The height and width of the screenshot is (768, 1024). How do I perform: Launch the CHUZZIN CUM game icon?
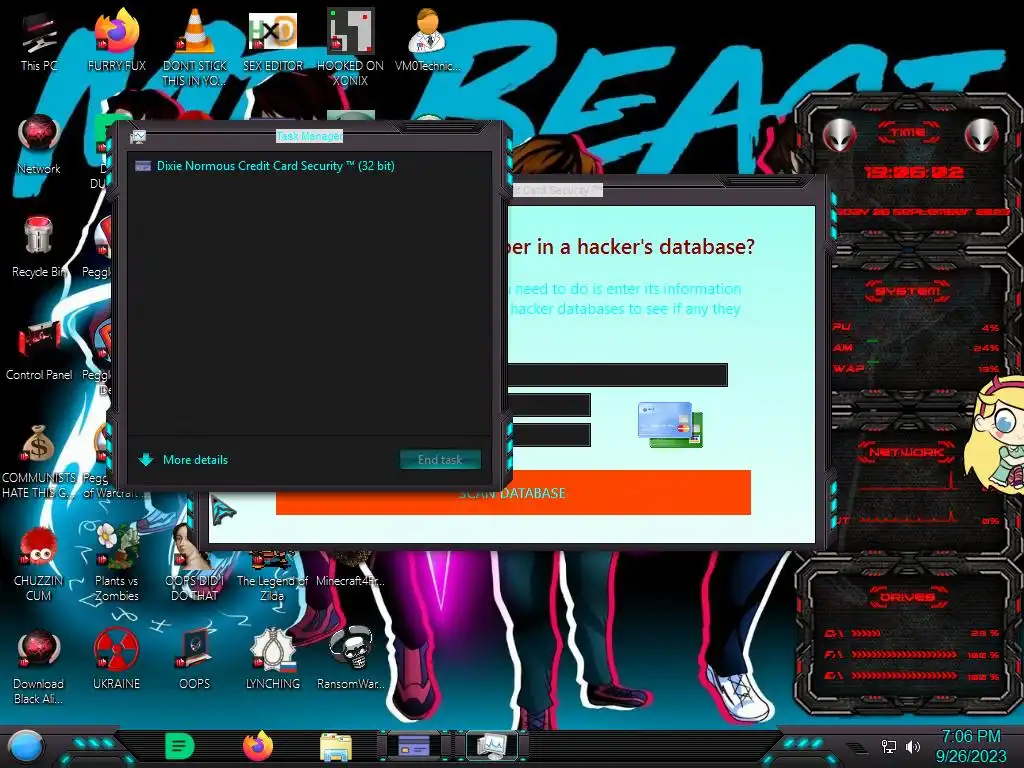39,564
